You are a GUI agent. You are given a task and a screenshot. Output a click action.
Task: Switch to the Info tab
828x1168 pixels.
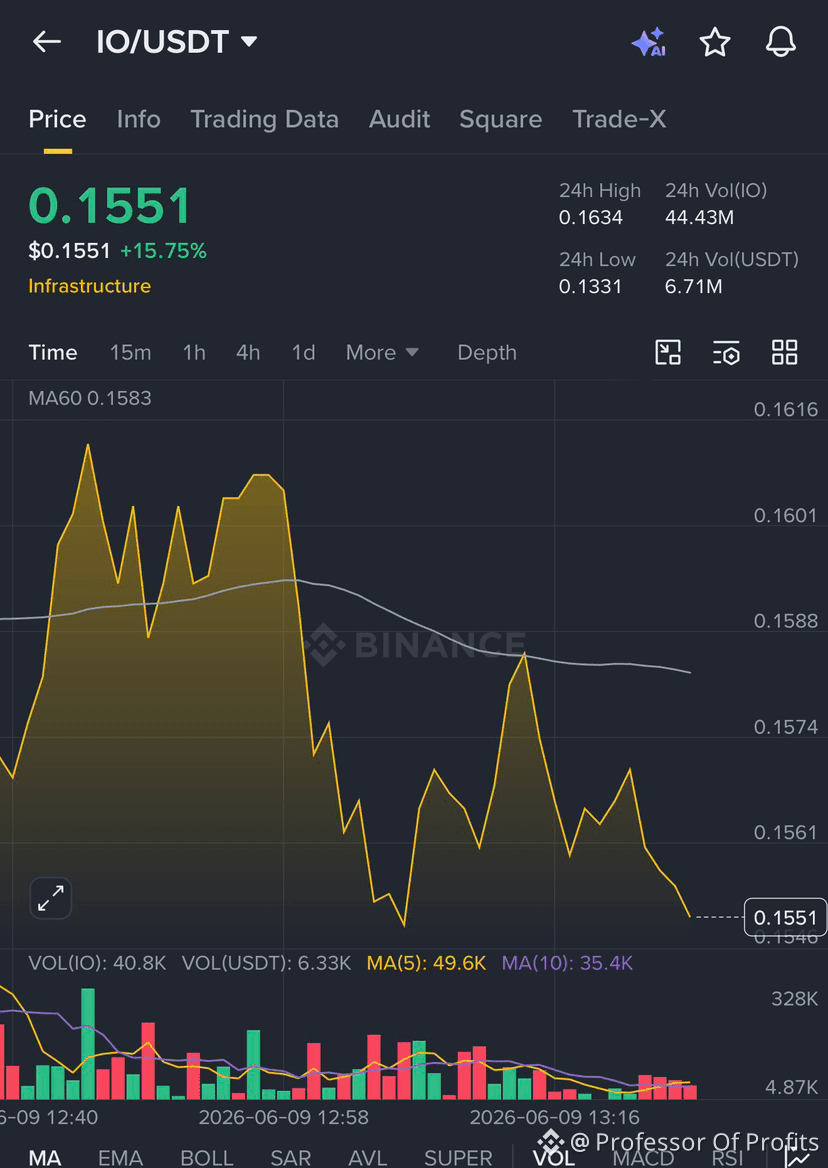tap(138, 119)
